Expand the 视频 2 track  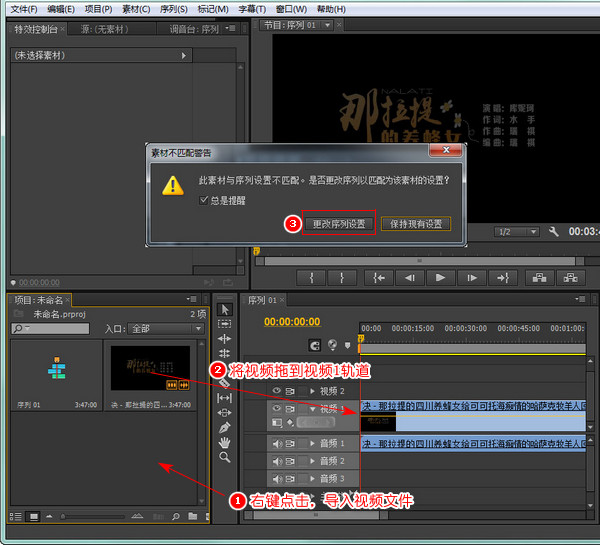(312, 391)
